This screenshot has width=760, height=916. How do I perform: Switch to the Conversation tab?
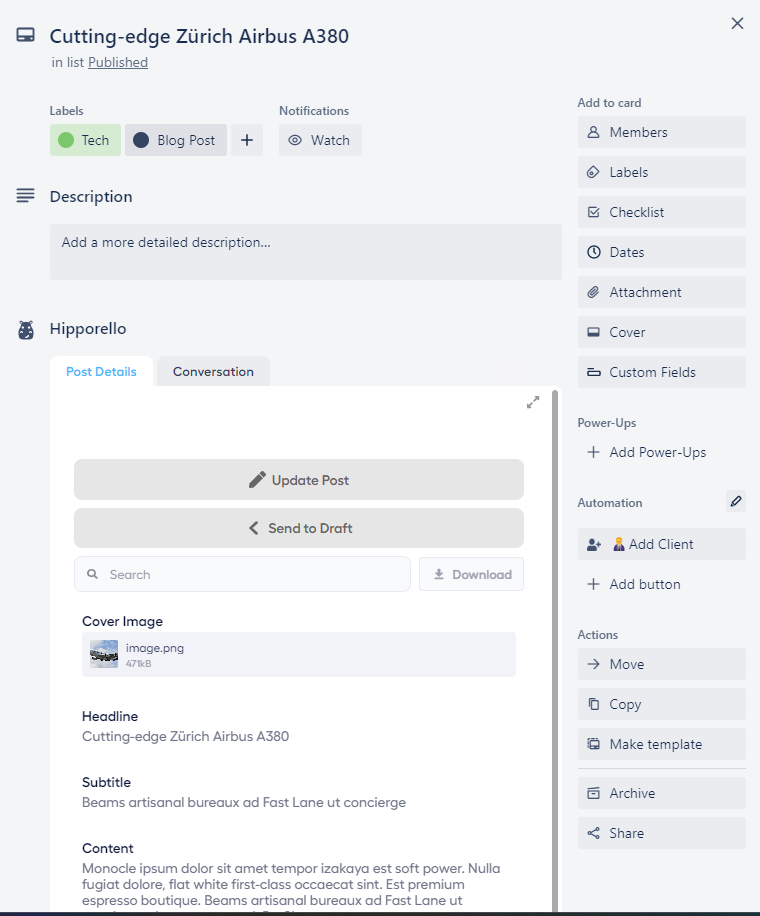pos(212,371)
